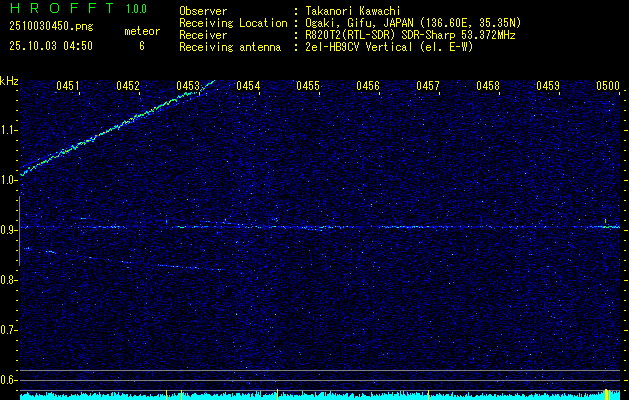Click the 0451 time label
629x400 pixels.
68,85
